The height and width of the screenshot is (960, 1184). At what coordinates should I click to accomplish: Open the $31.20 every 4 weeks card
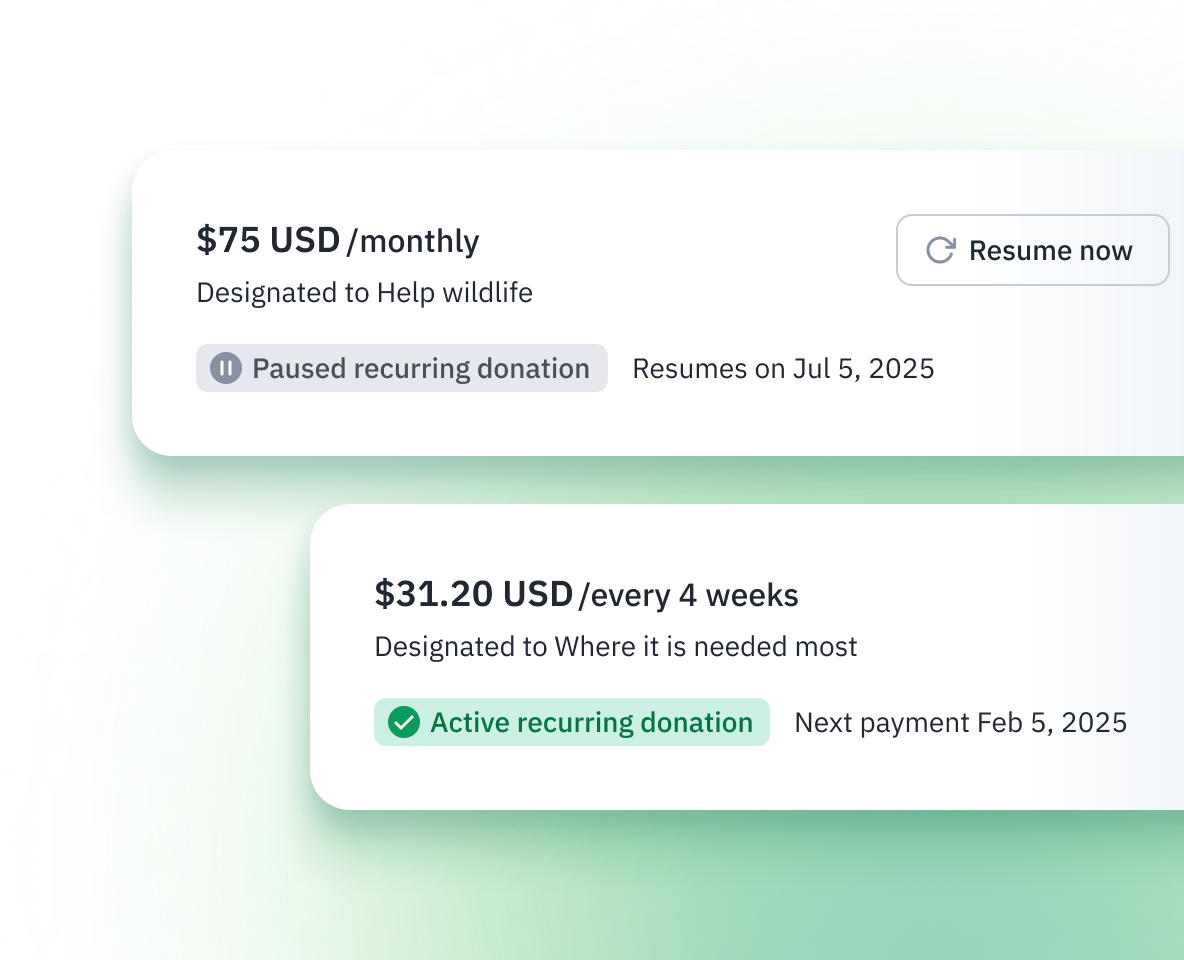point(747,657)
